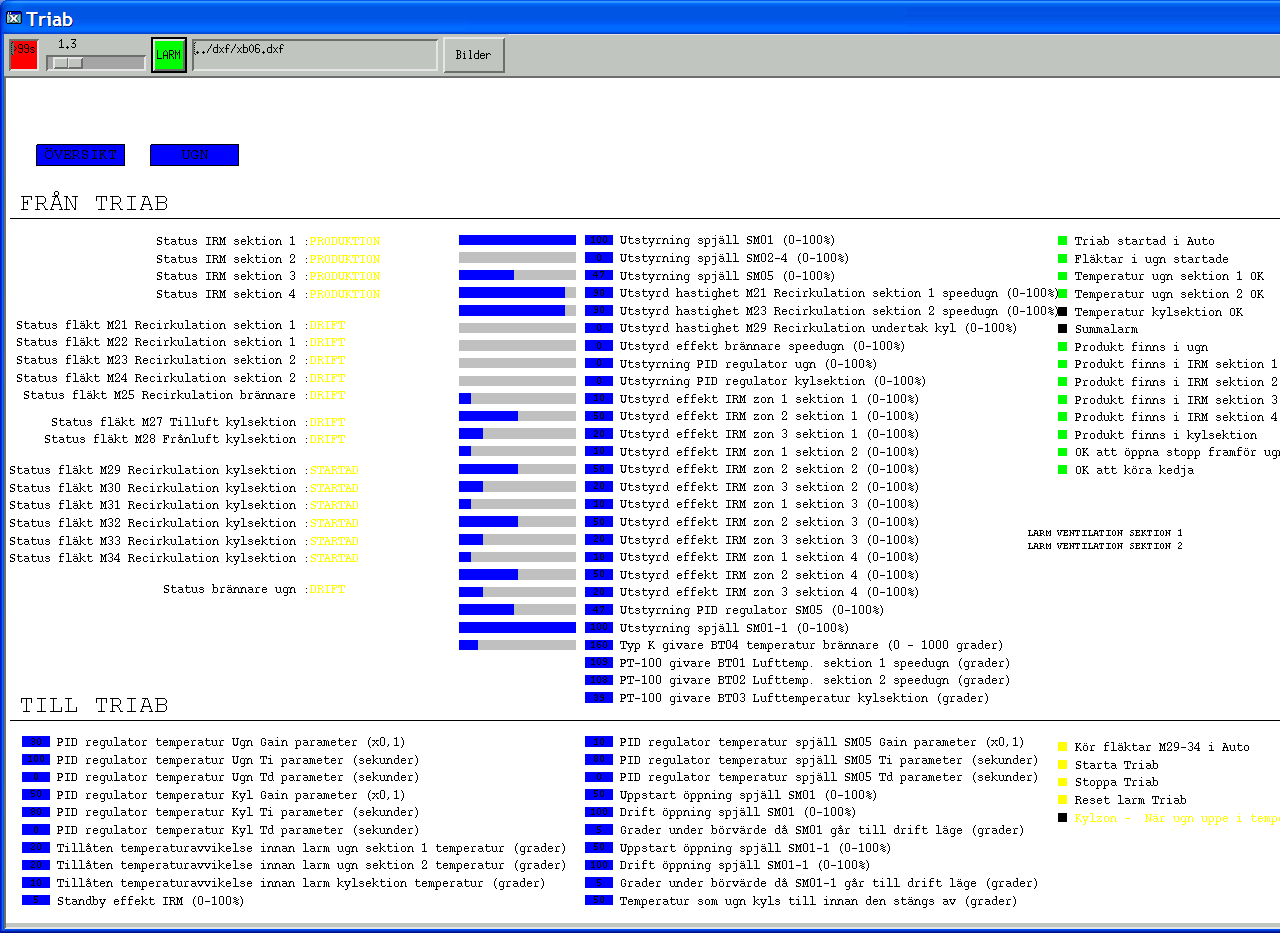Go to the ÖVERSIKT page
Screen dimensions: 1280x933
[81, 155]
